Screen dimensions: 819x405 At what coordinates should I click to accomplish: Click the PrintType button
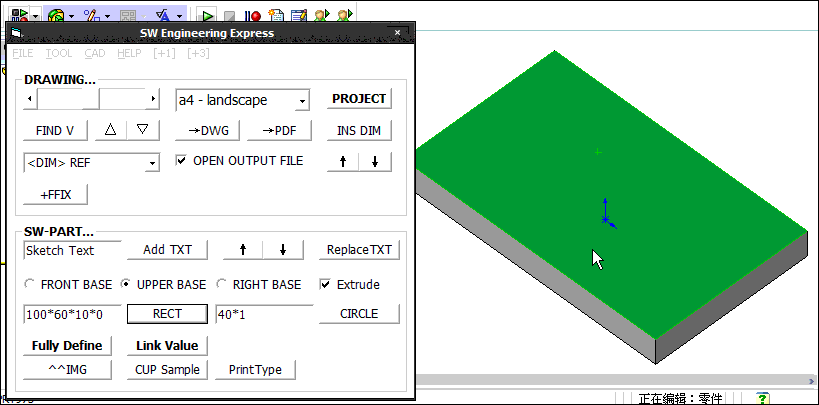coord(255,369)
